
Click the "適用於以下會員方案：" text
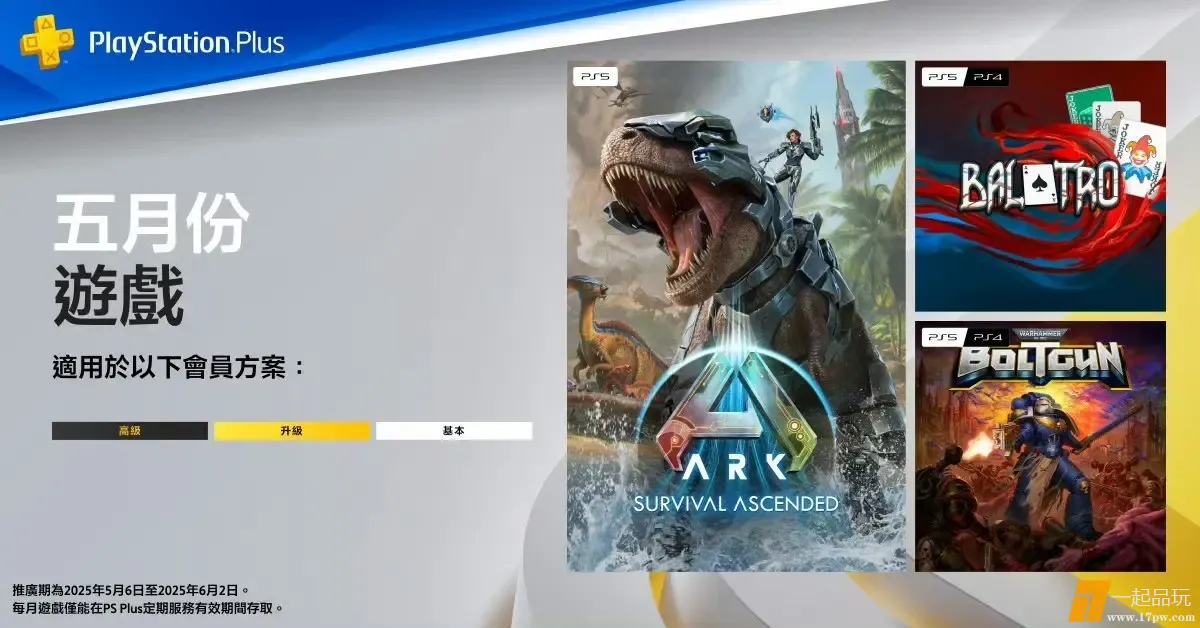(x=178, y=366)
